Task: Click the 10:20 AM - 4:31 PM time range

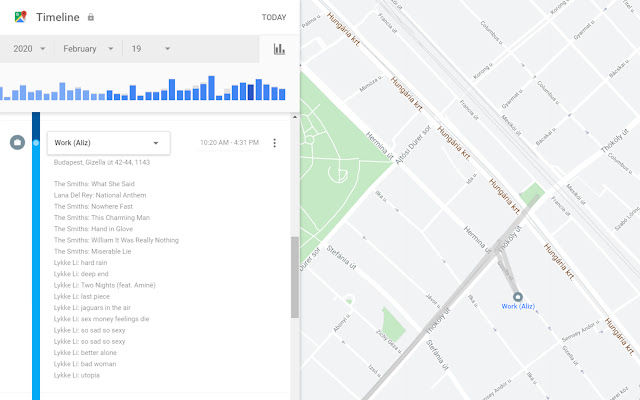Action: (229, 142)
